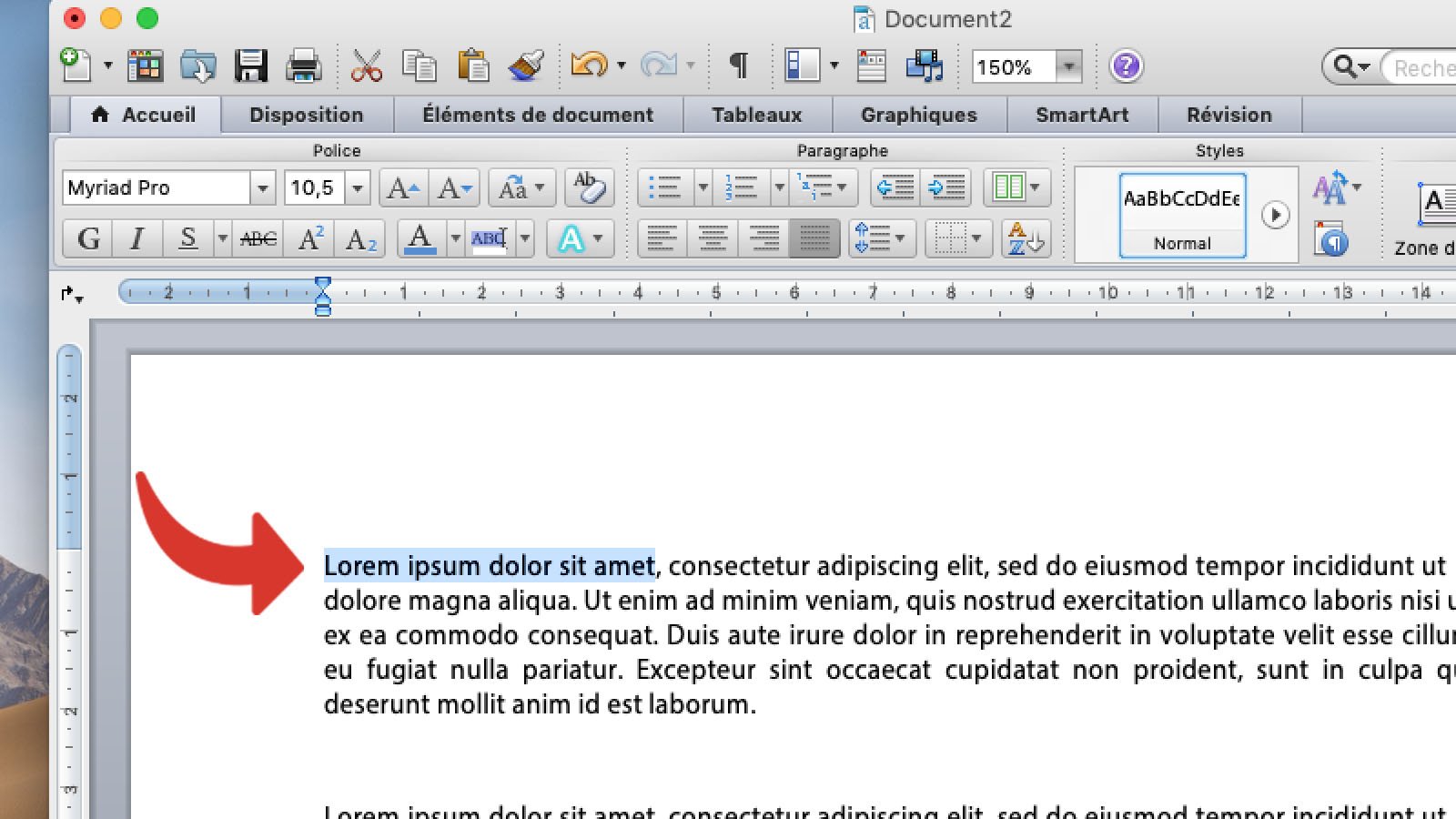Cut selected text with the Scissors icon
1456x819 pixels.
coord(364,66)
